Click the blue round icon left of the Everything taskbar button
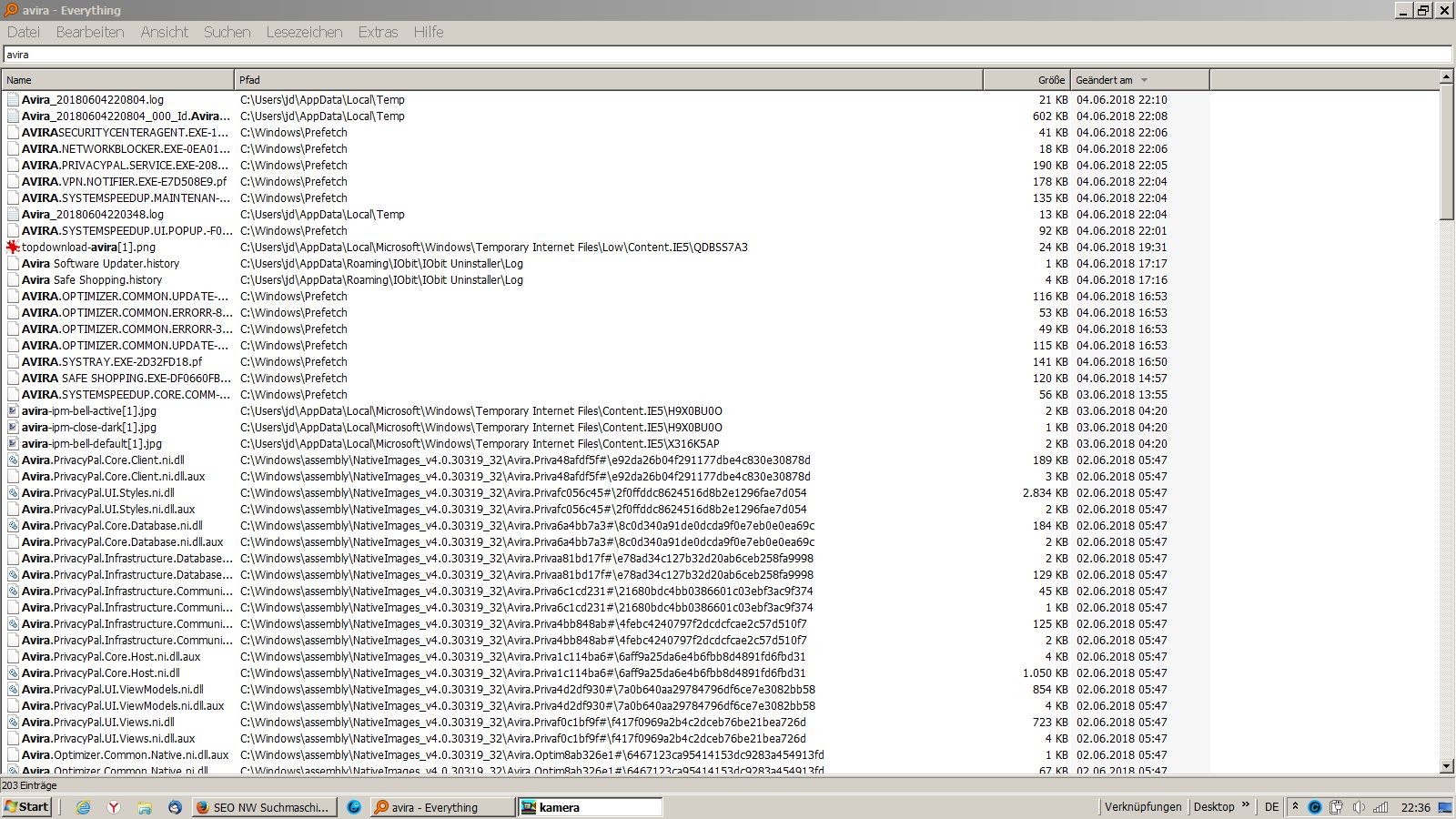Image resolution: width=1456 pixels, height=819 pixels. coord(354,807)
